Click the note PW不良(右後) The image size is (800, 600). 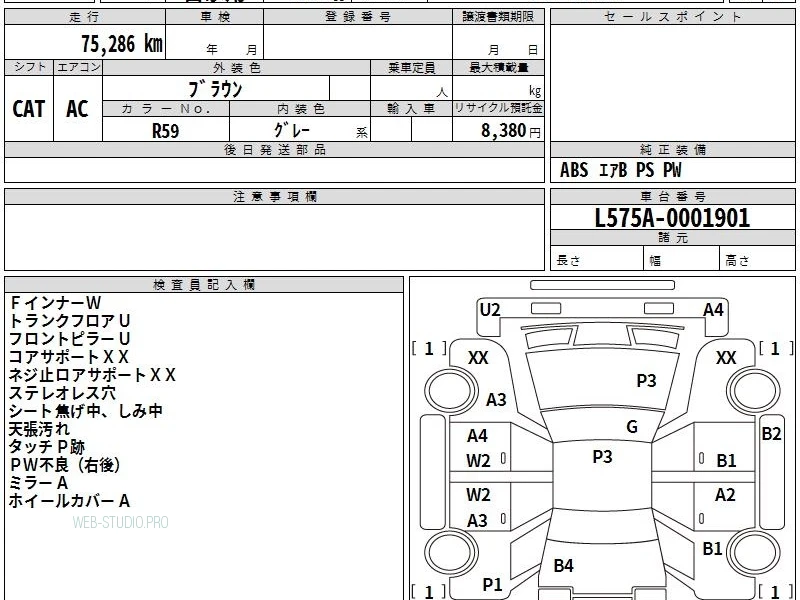(65, 465)
